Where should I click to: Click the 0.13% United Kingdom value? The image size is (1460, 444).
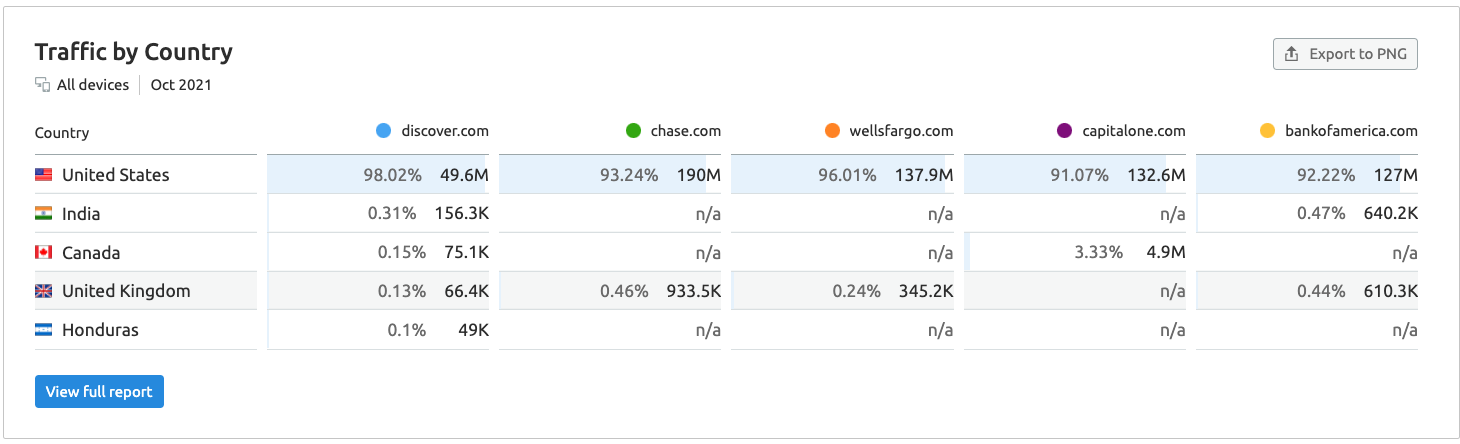(x=402, y=292)
